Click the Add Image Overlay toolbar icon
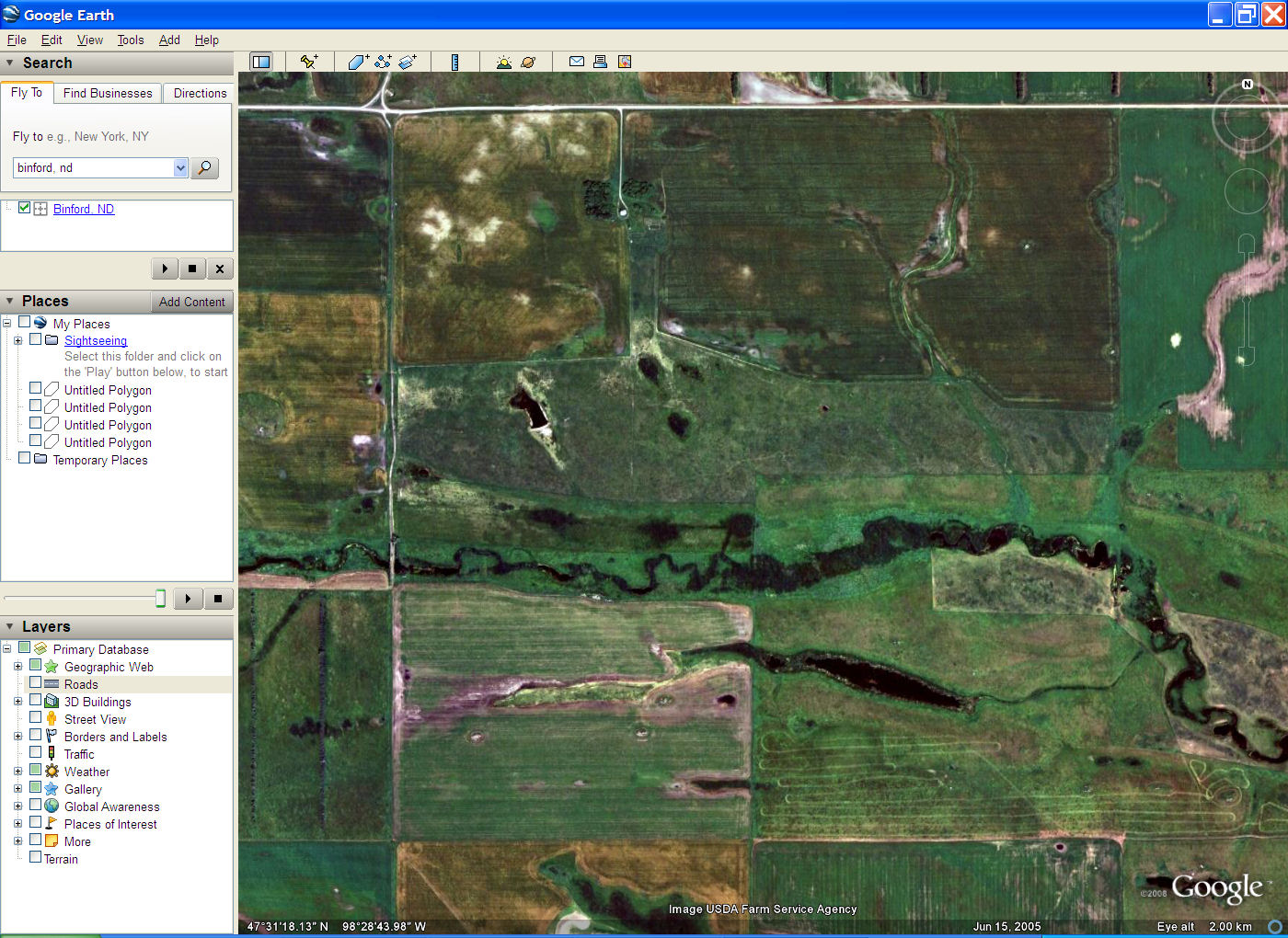Viewport: 1288px width, 938px height. tap(408, 62)
